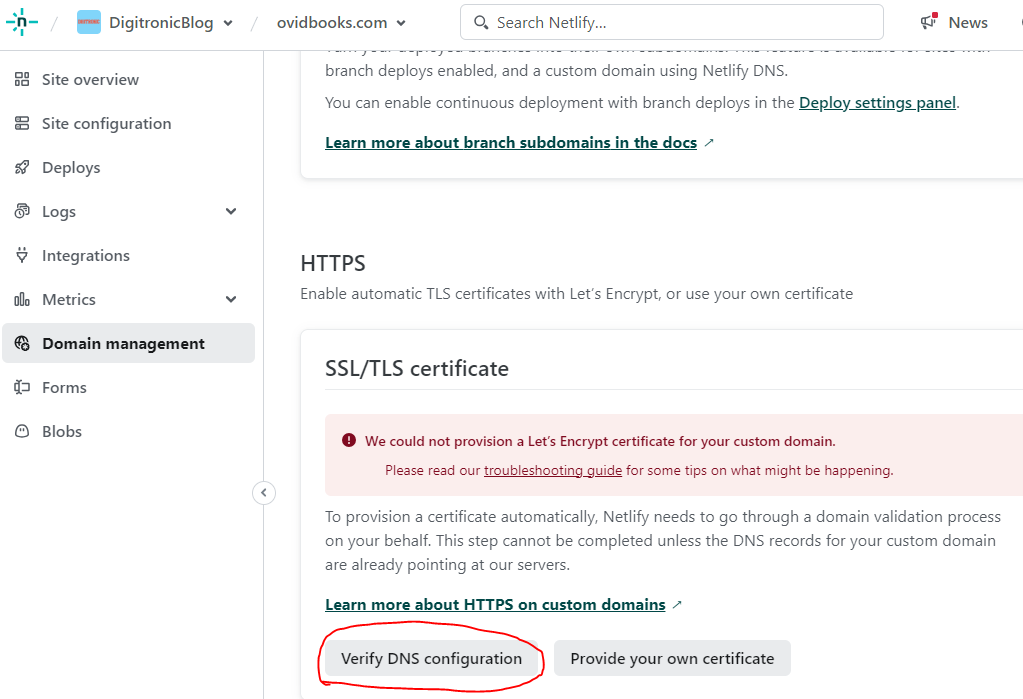
Task: Click the Netlify logo icon
Action: tap(22, 22)
